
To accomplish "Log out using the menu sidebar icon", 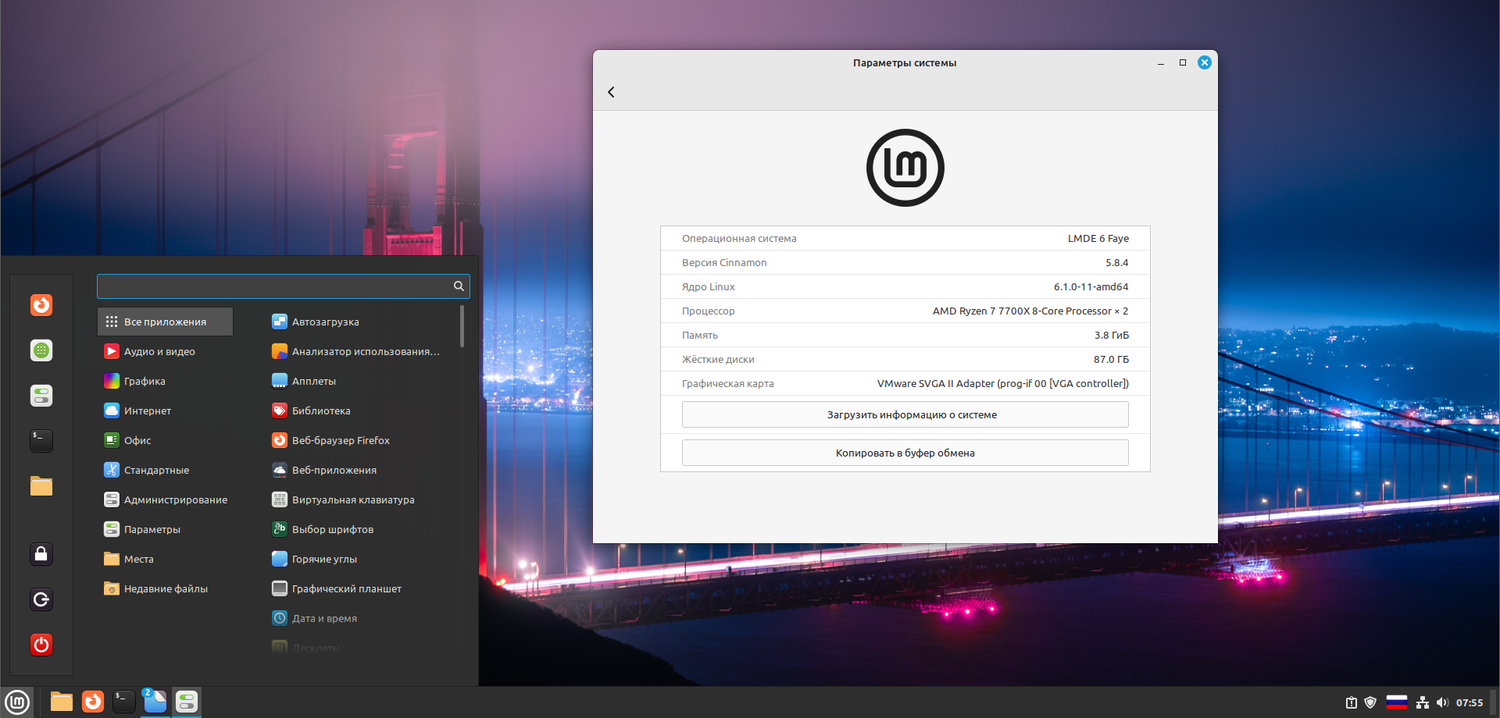I will click(41, 599).
